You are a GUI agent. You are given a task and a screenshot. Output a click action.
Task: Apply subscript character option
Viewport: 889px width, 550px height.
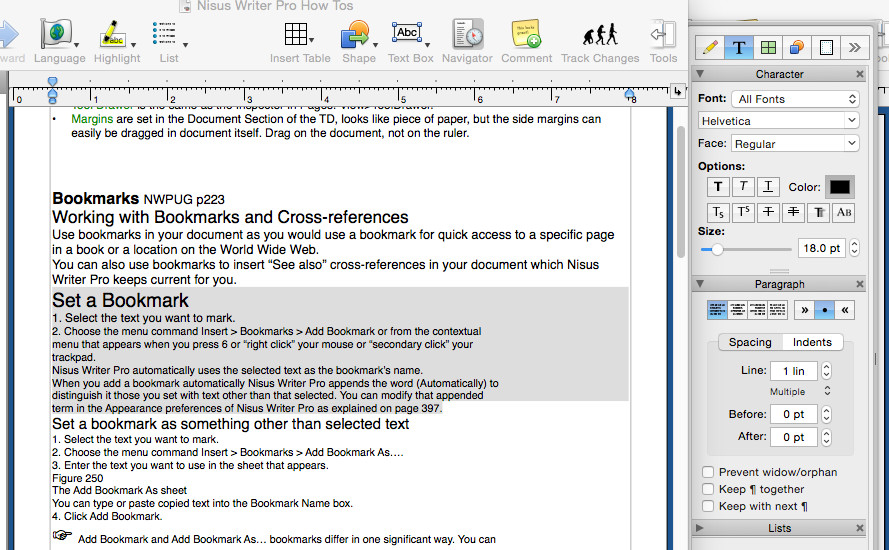coord(718,213)
